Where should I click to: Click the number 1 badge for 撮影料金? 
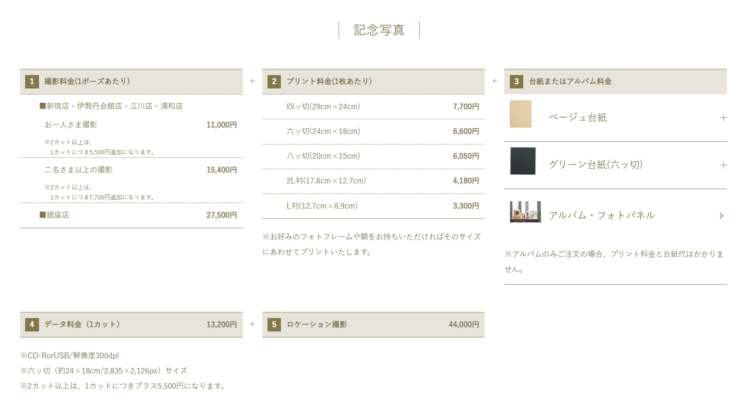point(32,81)
